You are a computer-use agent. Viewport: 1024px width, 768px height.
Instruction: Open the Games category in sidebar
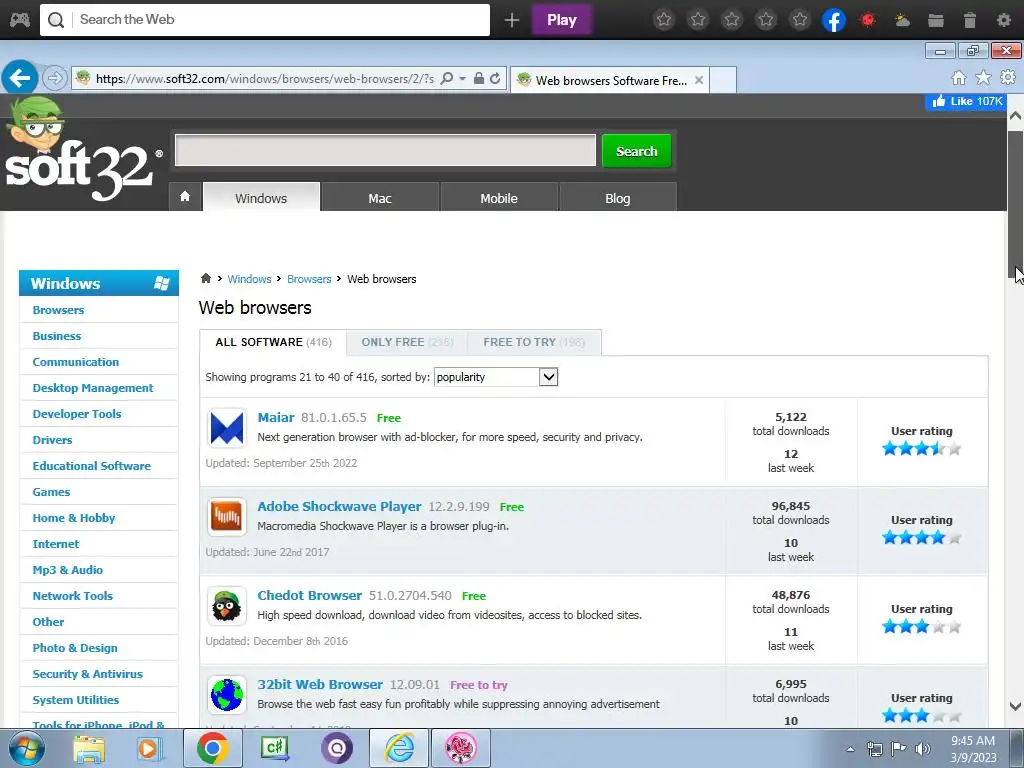tap(51, 492)
